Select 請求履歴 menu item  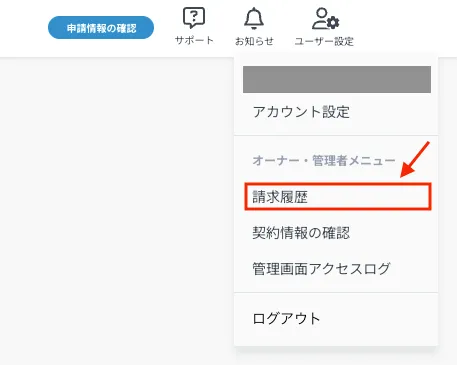pyautogui.click(x=280, y=197)
